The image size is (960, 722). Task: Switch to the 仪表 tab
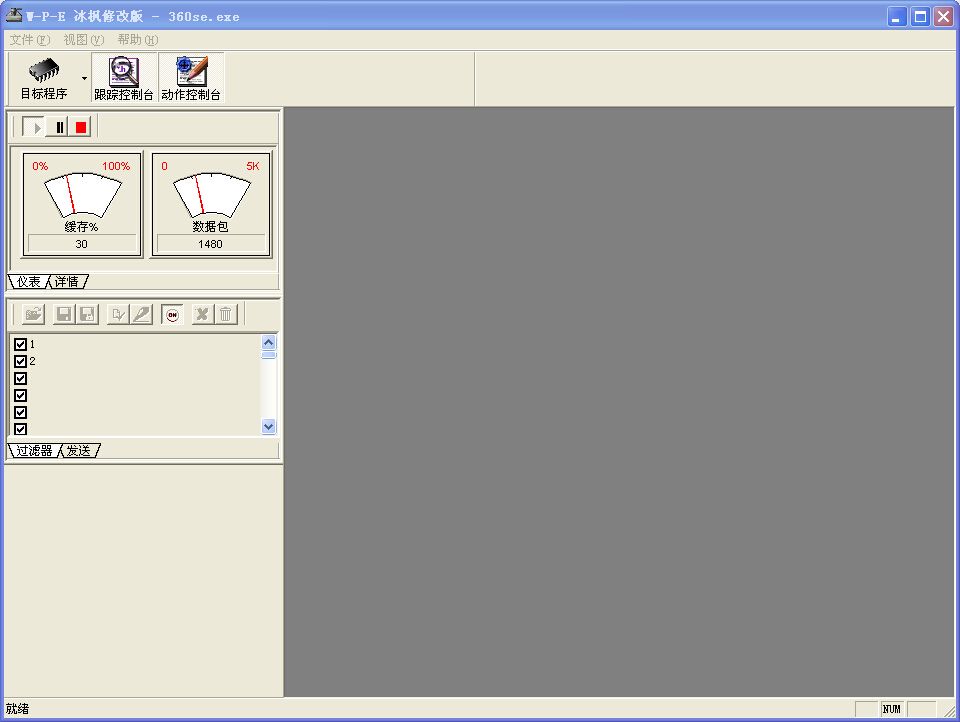pos(28,282)
